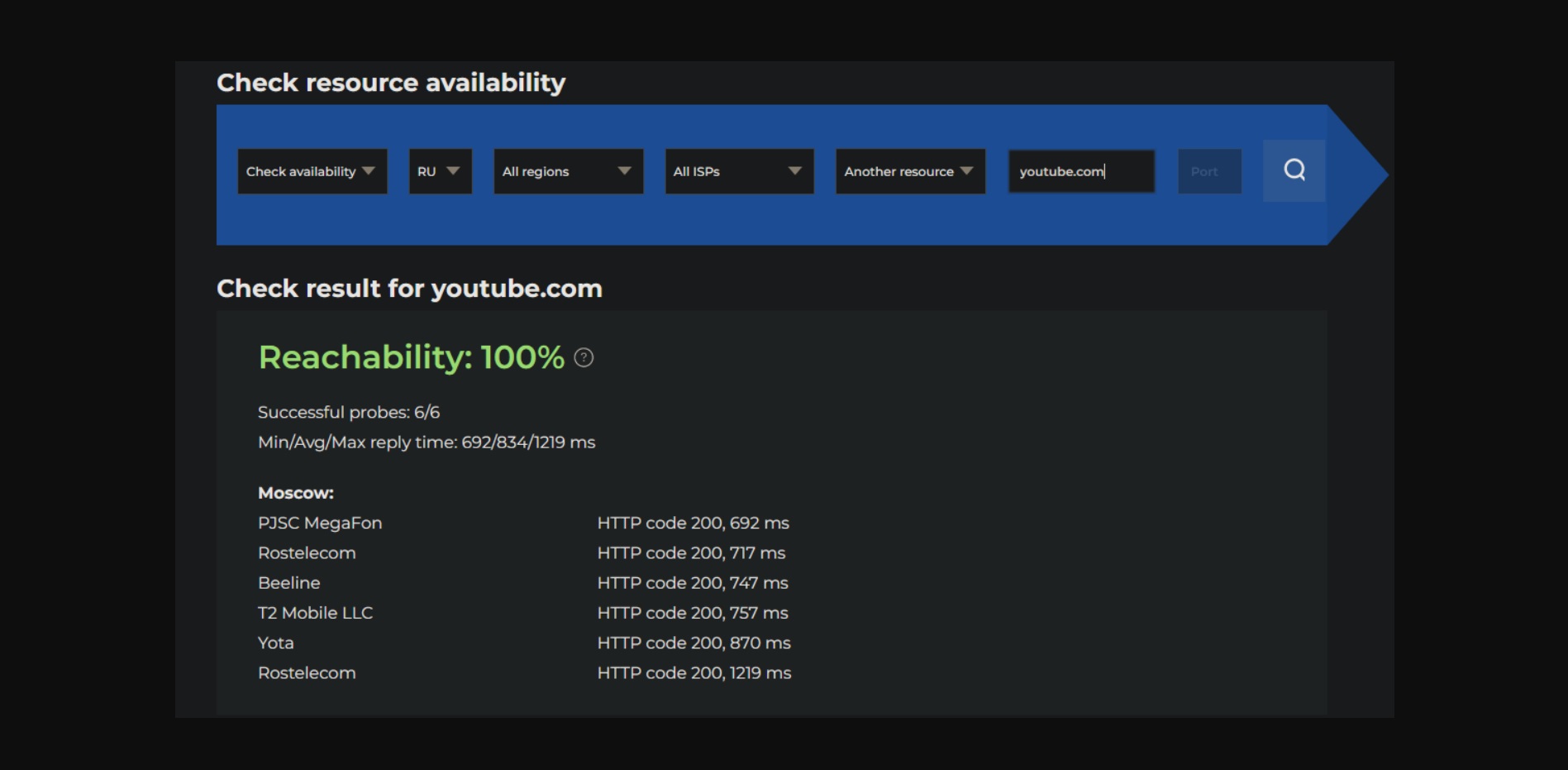This screenshot has height=770, width=1568.
Task: Click the HTTP code 200, 757 ms result
Action: pyautogui.click(x=693, y=613)
